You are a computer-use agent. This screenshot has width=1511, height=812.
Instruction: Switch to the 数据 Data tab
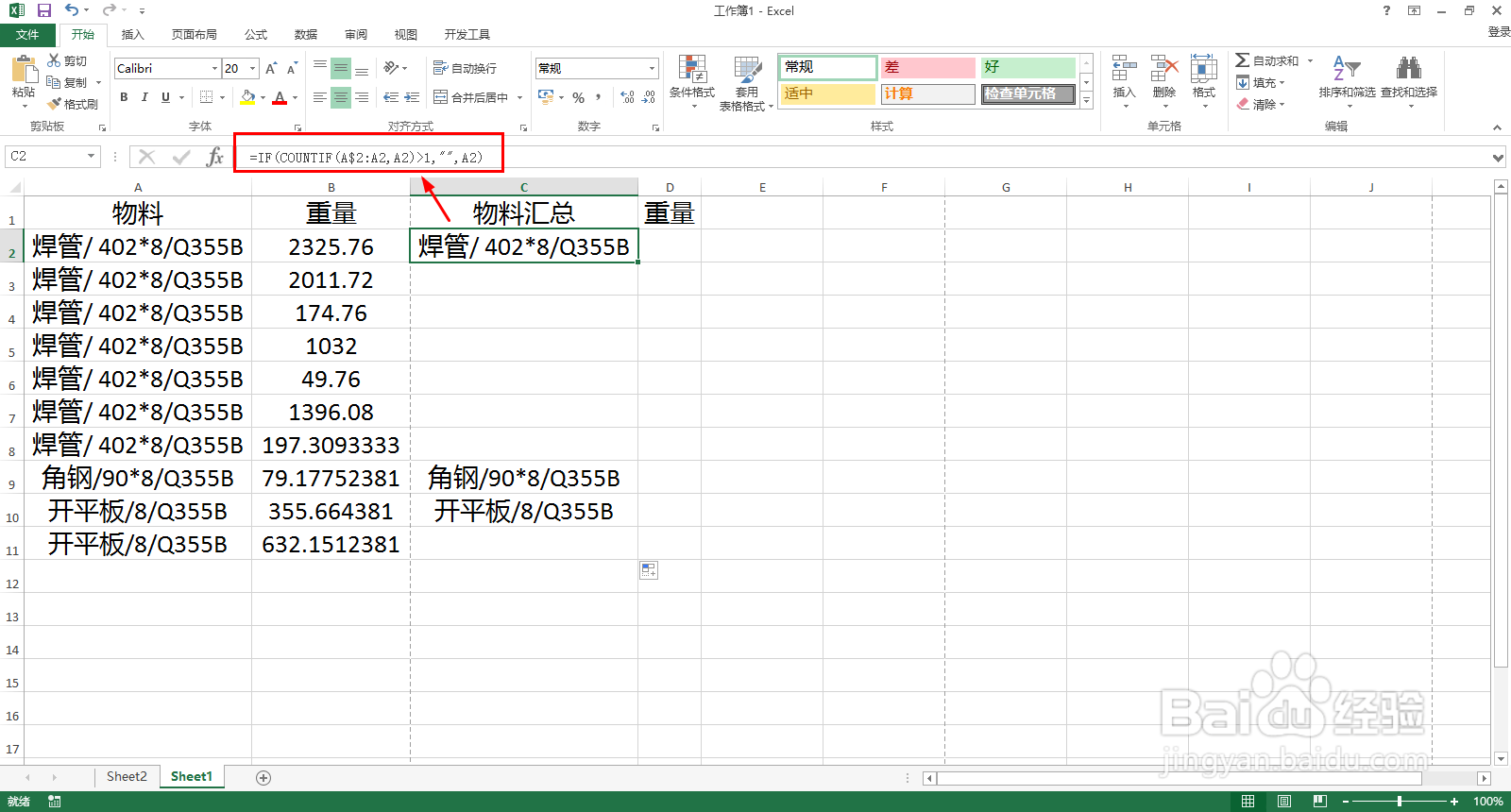point(306,35)
